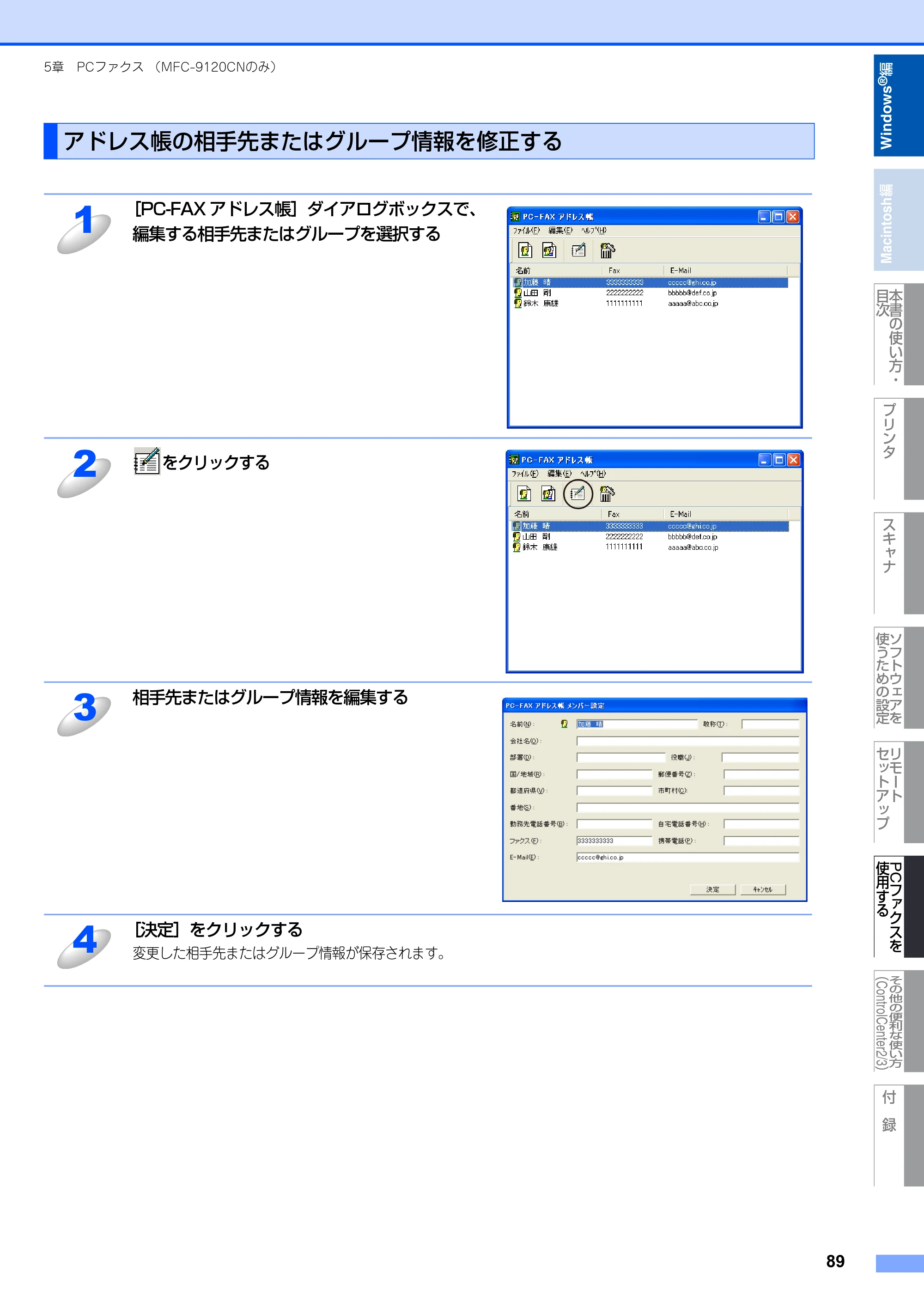Click E-Mail column header in step 1 window
This screenshot has height=1308, width=924.
click(725, 270)
